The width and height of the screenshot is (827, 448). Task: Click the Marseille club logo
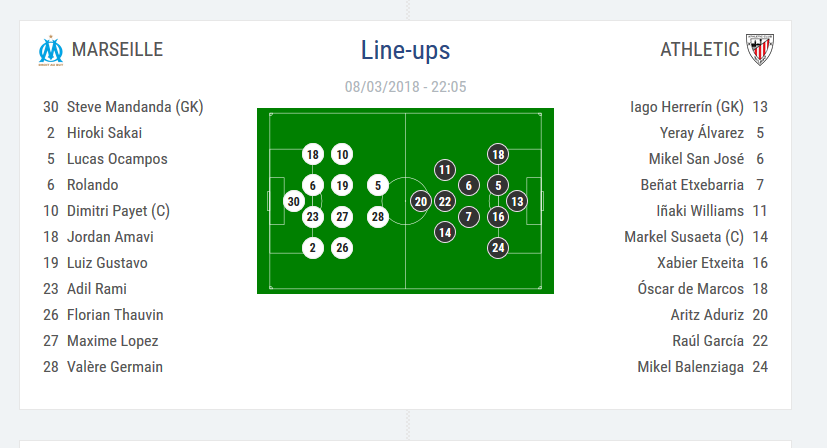tap(50, 50)
